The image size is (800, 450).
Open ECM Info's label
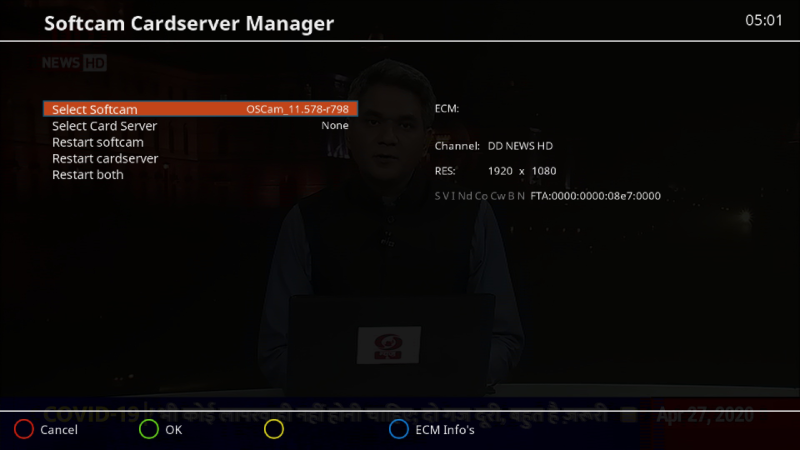click(444, 430)
